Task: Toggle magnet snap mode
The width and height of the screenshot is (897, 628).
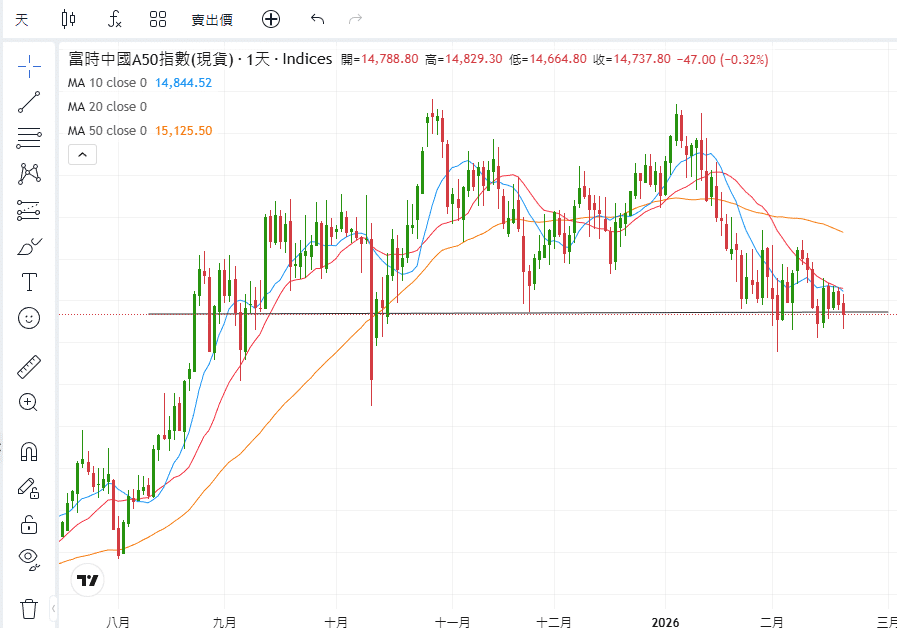Action: [x=28, y=451]
